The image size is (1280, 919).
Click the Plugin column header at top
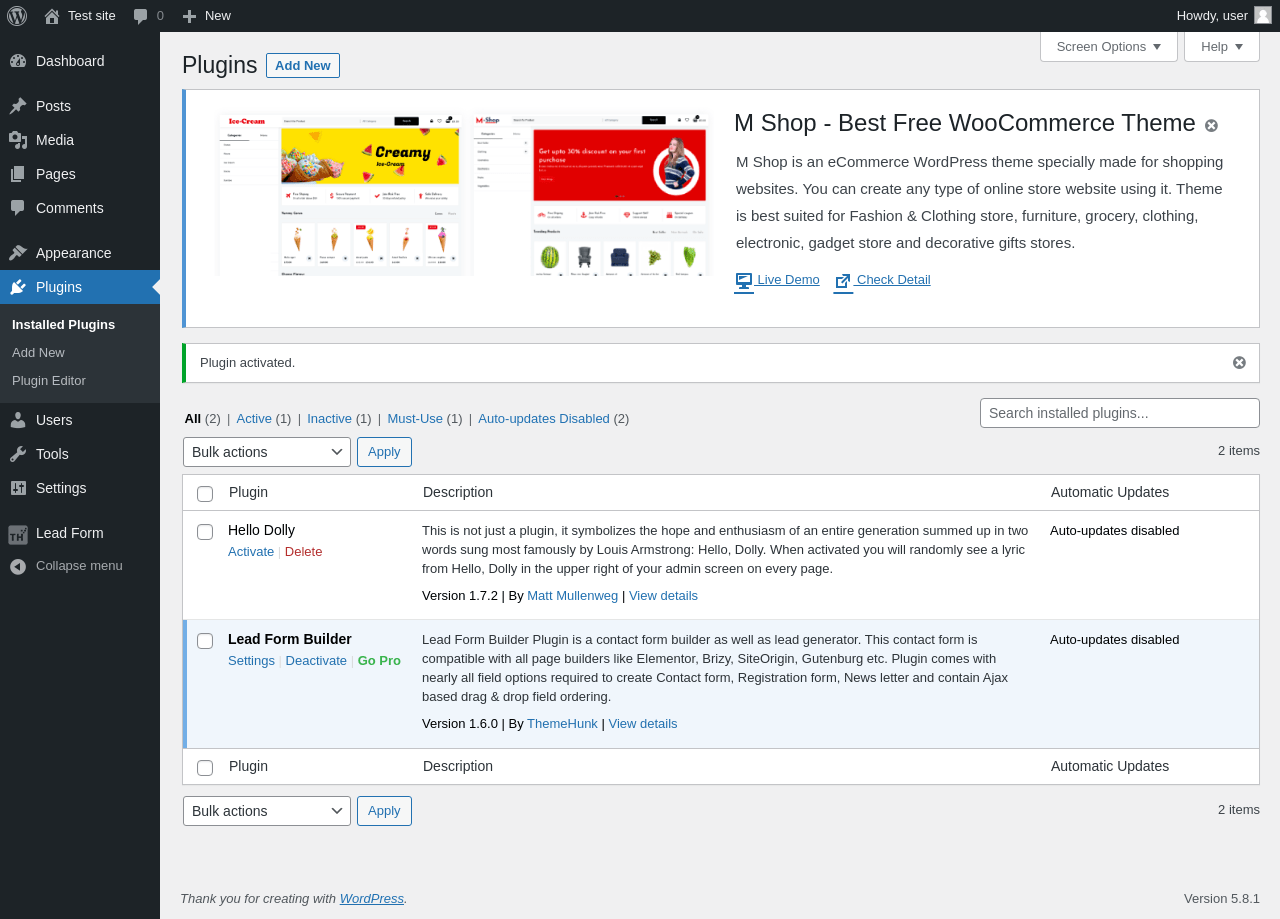click(248, 492)
